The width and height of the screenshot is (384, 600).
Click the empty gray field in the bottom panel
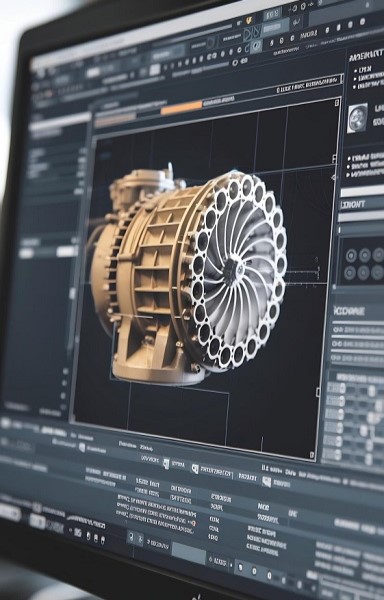coord(189,553)
